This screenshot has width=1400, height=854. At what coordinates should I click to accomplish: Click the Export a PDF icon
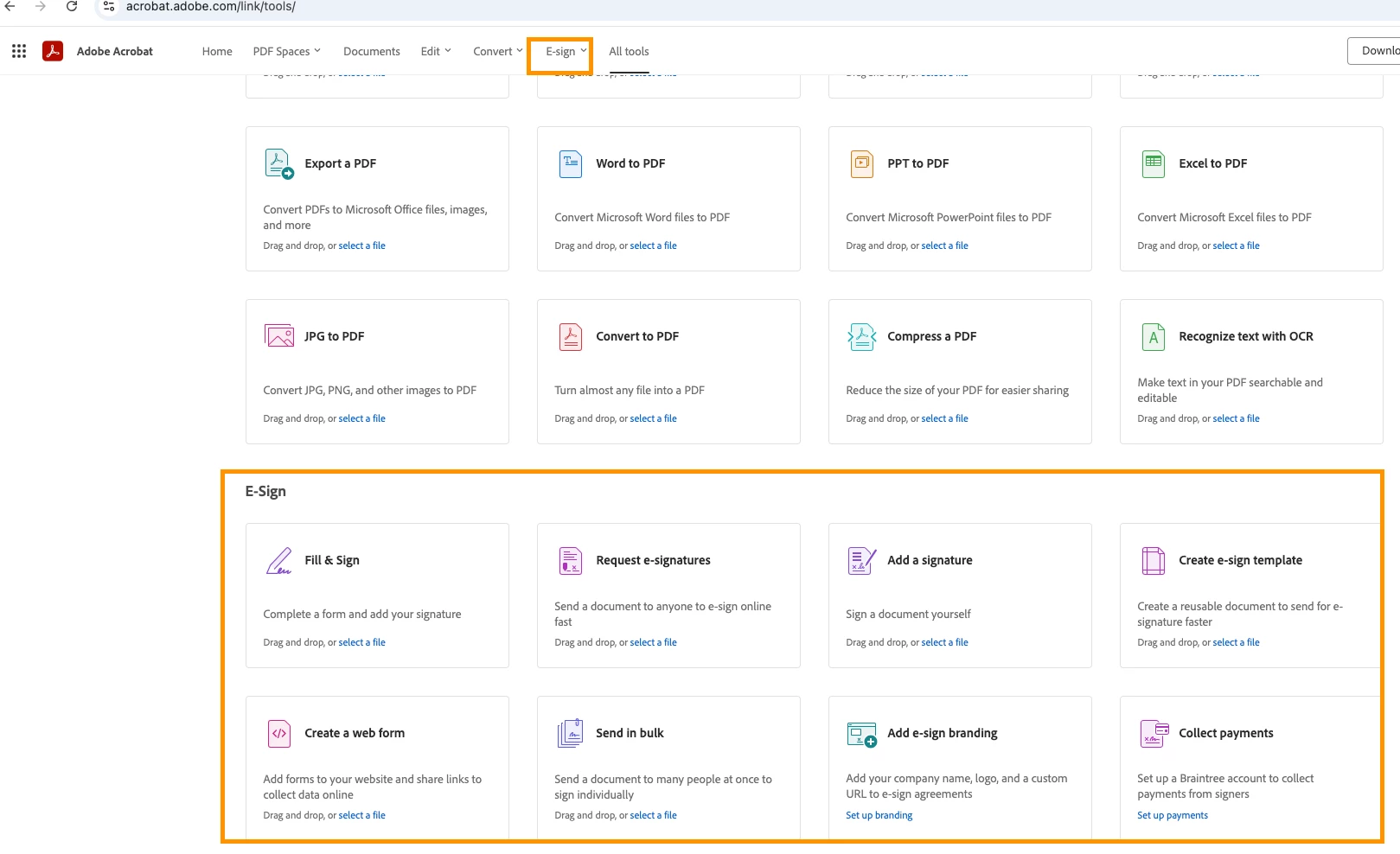[279, 163]
